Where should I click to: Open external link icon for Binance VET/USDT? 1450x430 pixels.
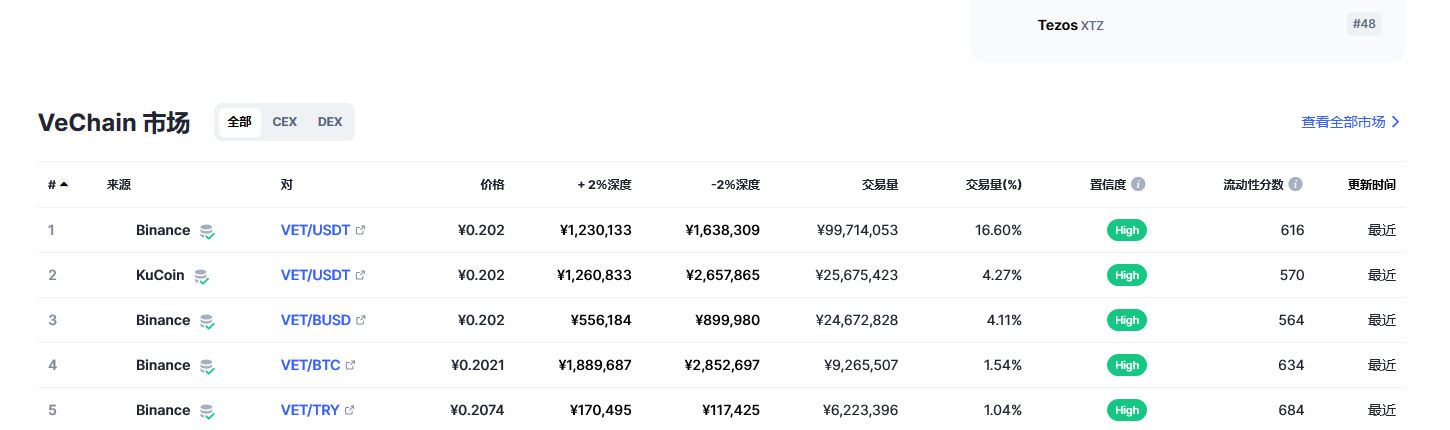[x=361, y=230]
